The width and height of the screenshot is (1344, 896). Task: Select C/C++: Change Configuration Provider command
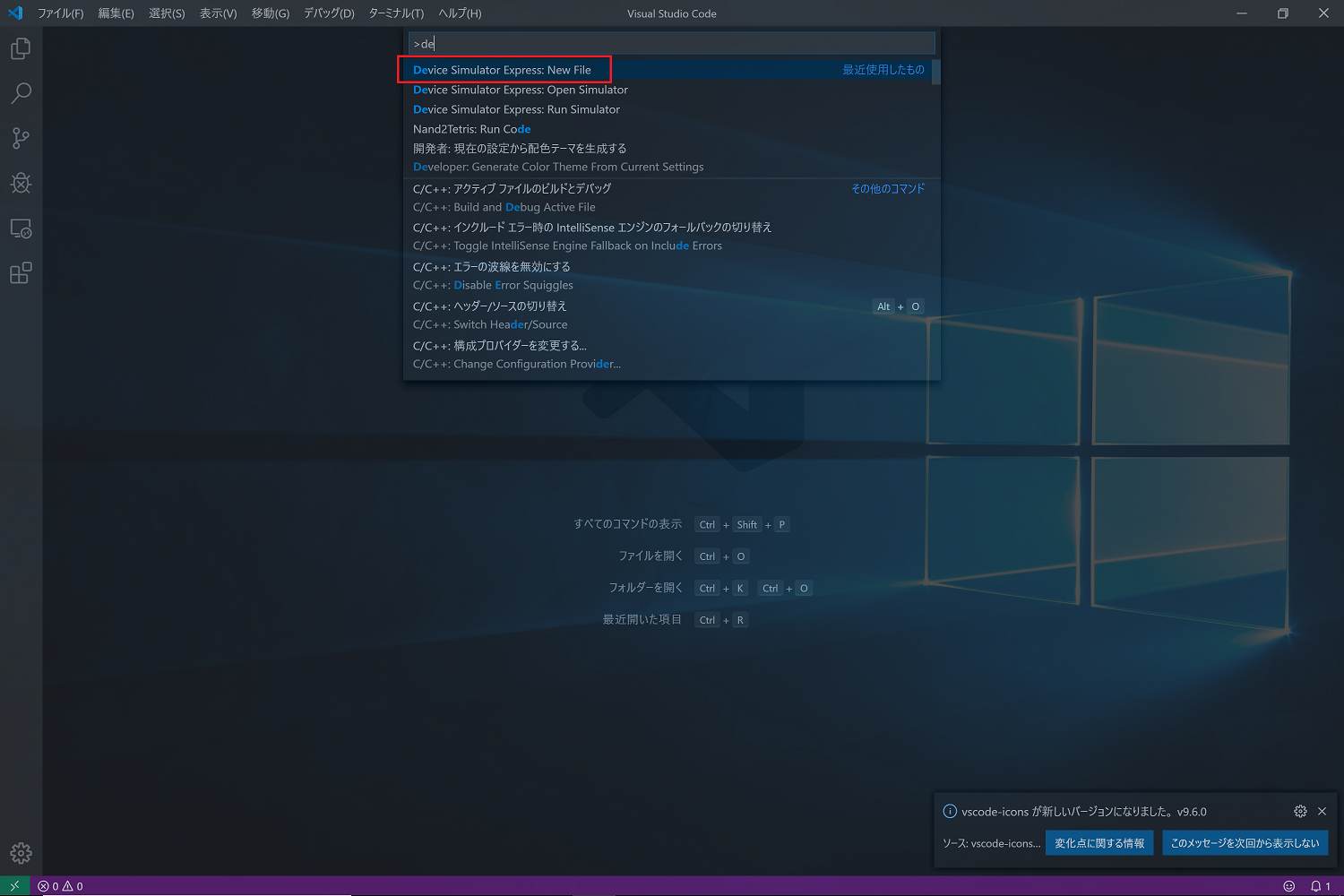tap(668, 355)
